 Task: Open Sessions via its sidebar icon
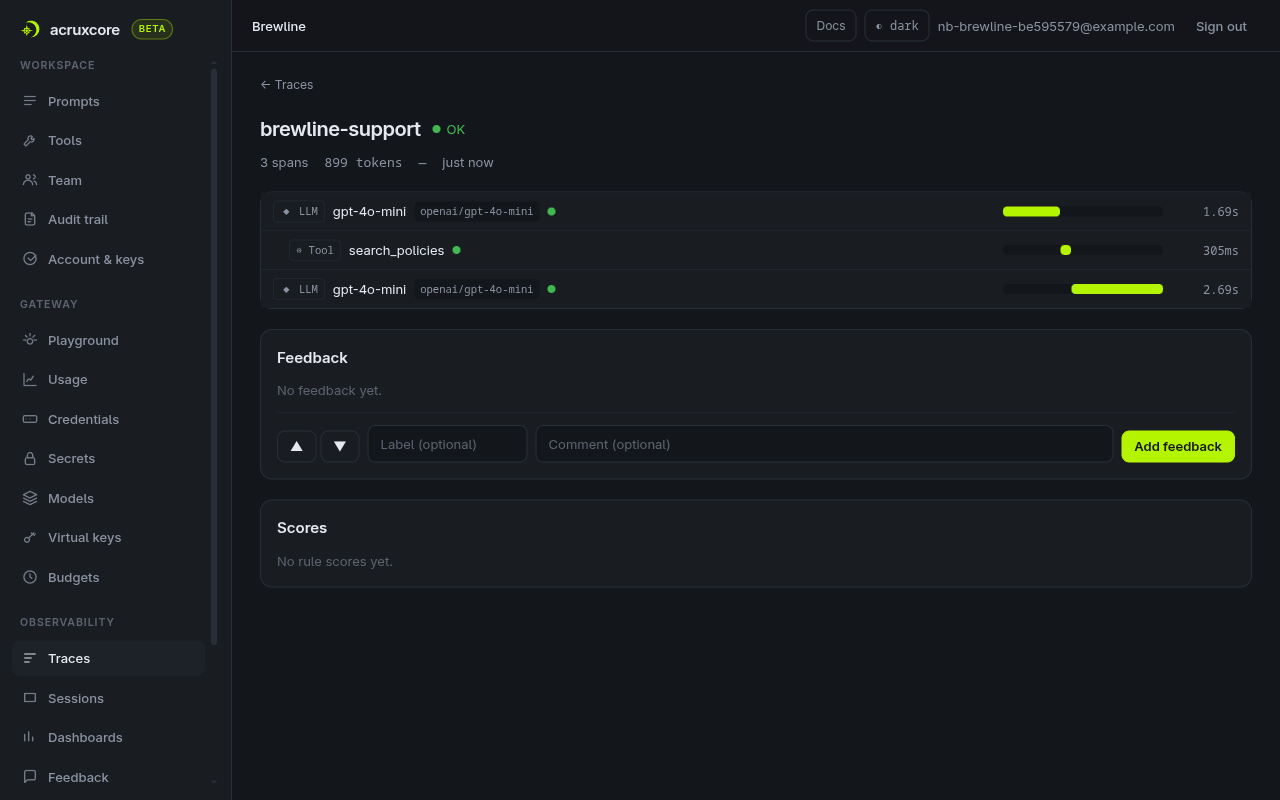(x=30, y=698)
